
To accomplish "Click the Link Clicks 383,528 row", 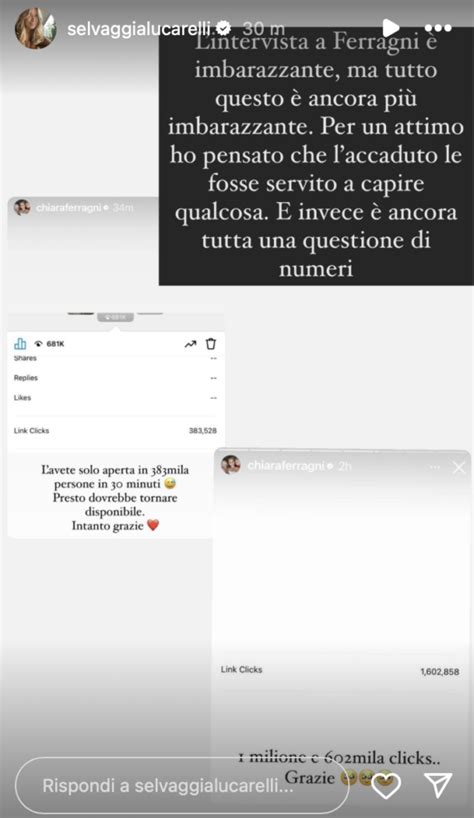I will coord(115,430).
